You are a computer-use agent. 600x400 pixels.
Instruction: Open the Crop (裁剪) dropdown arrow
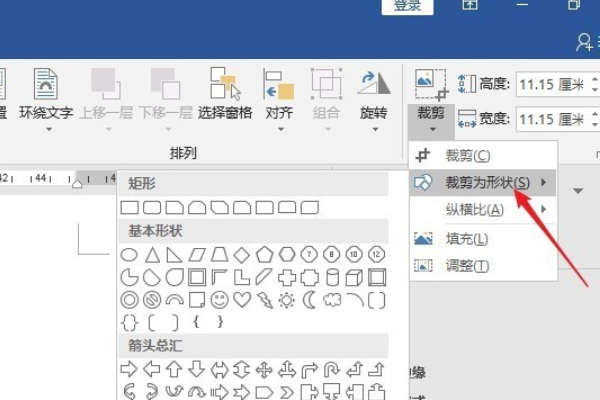(433, 129)
